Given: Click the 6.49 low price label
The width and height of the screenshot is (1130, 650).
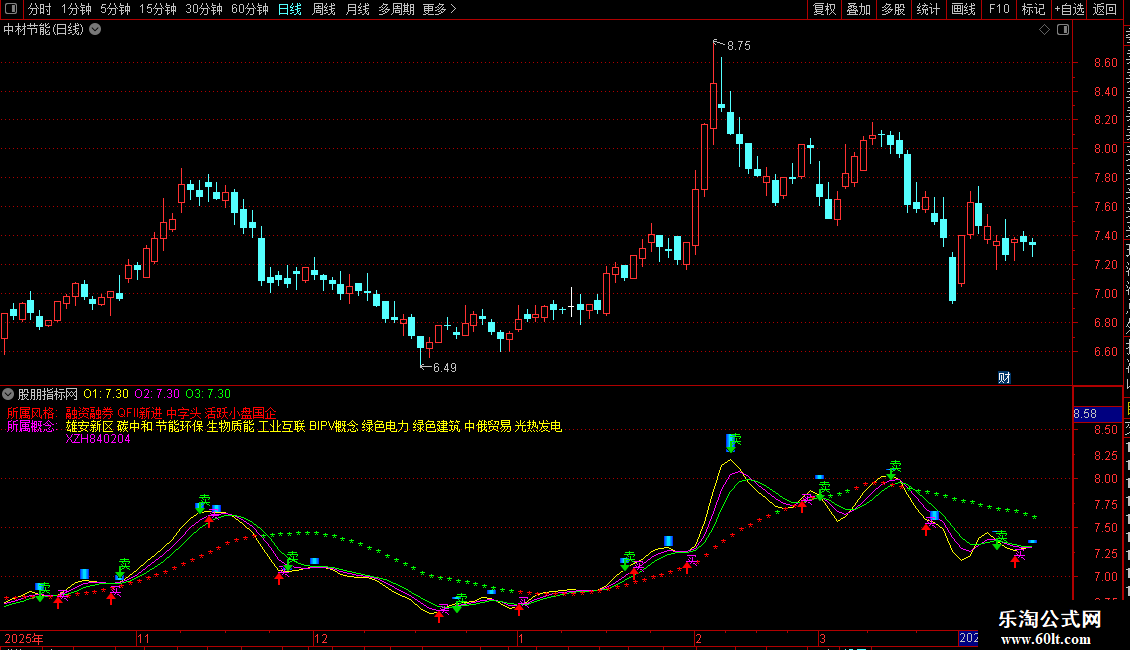Looking at the screenshot, I should [x=445, y=368].
